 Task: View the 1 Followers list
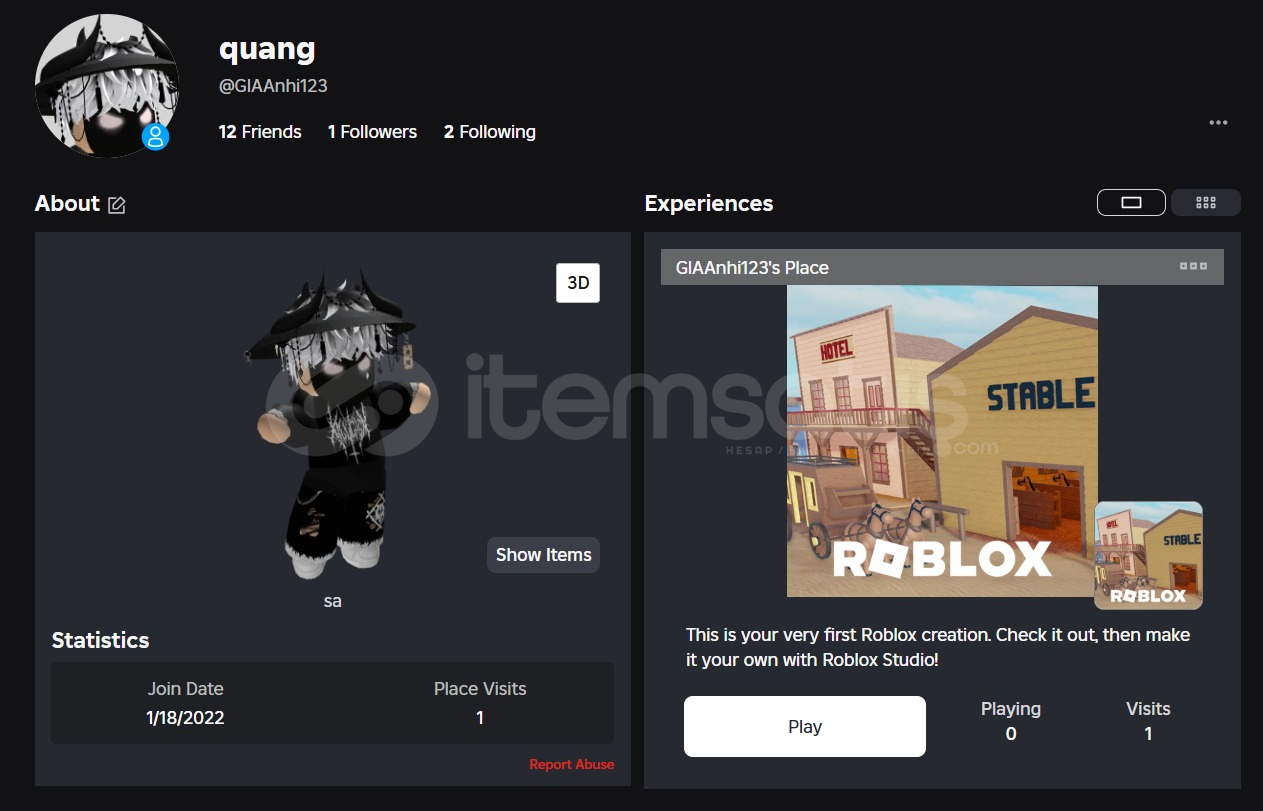[x=372, y=132]
